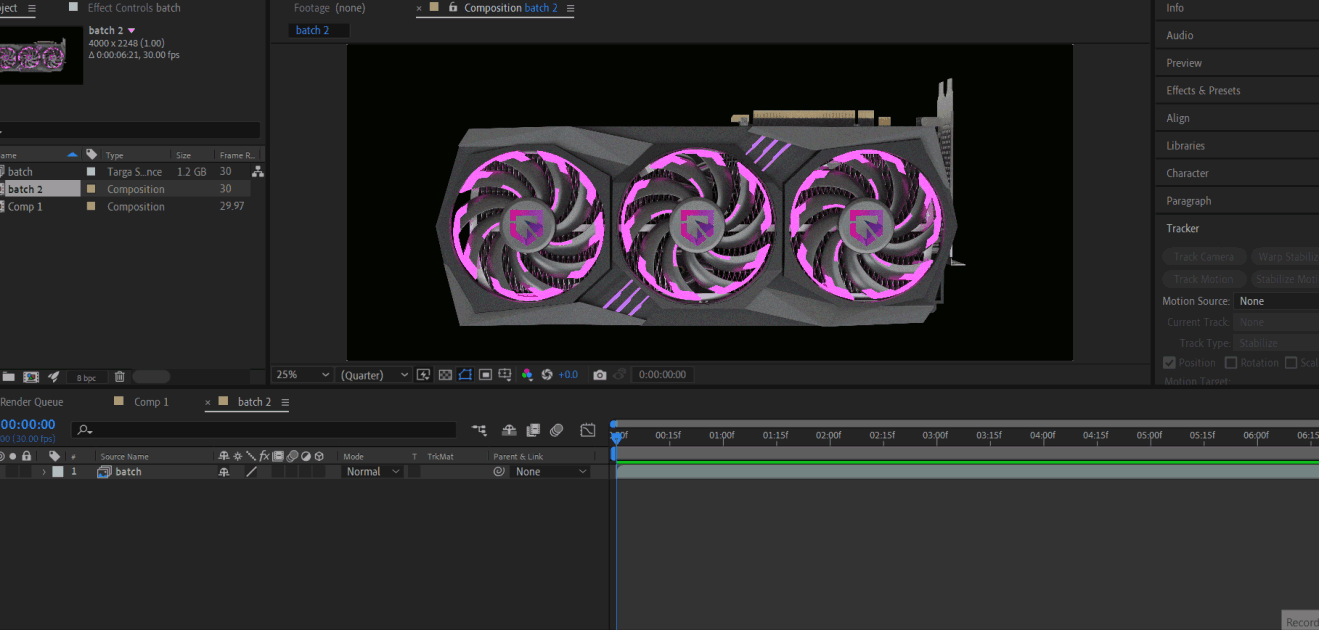1319x630 pixels.
Task: Click the Create new composition icon
Action: click(x=31, y=377)
